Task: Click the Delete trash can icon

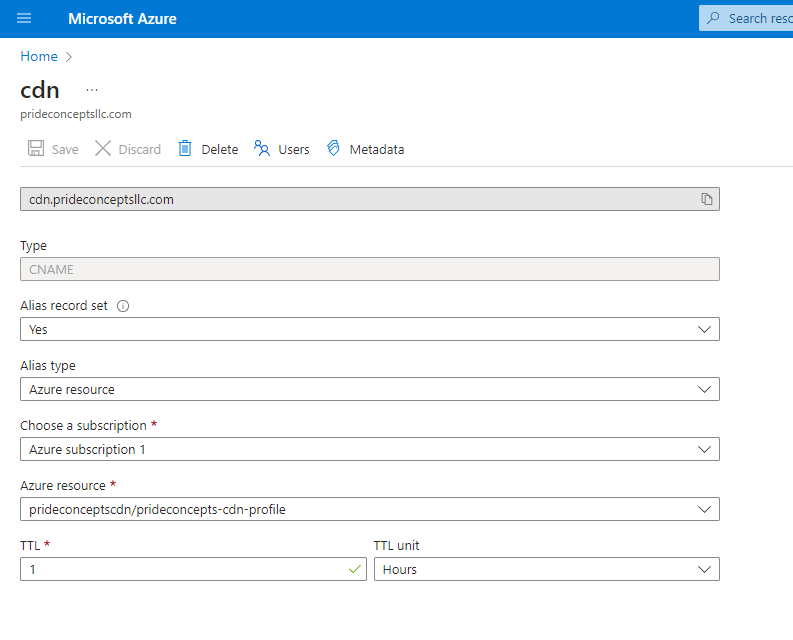Action: click(185, 148)
